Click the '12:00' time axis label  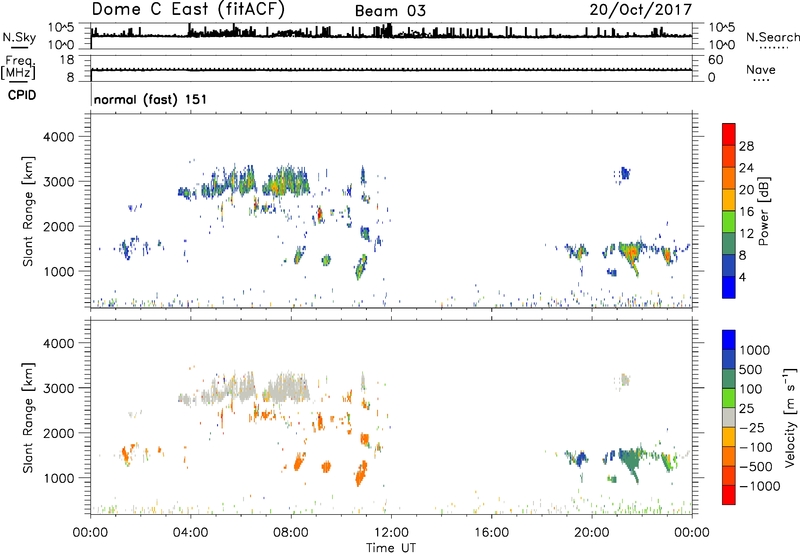[x=391, y=533]
